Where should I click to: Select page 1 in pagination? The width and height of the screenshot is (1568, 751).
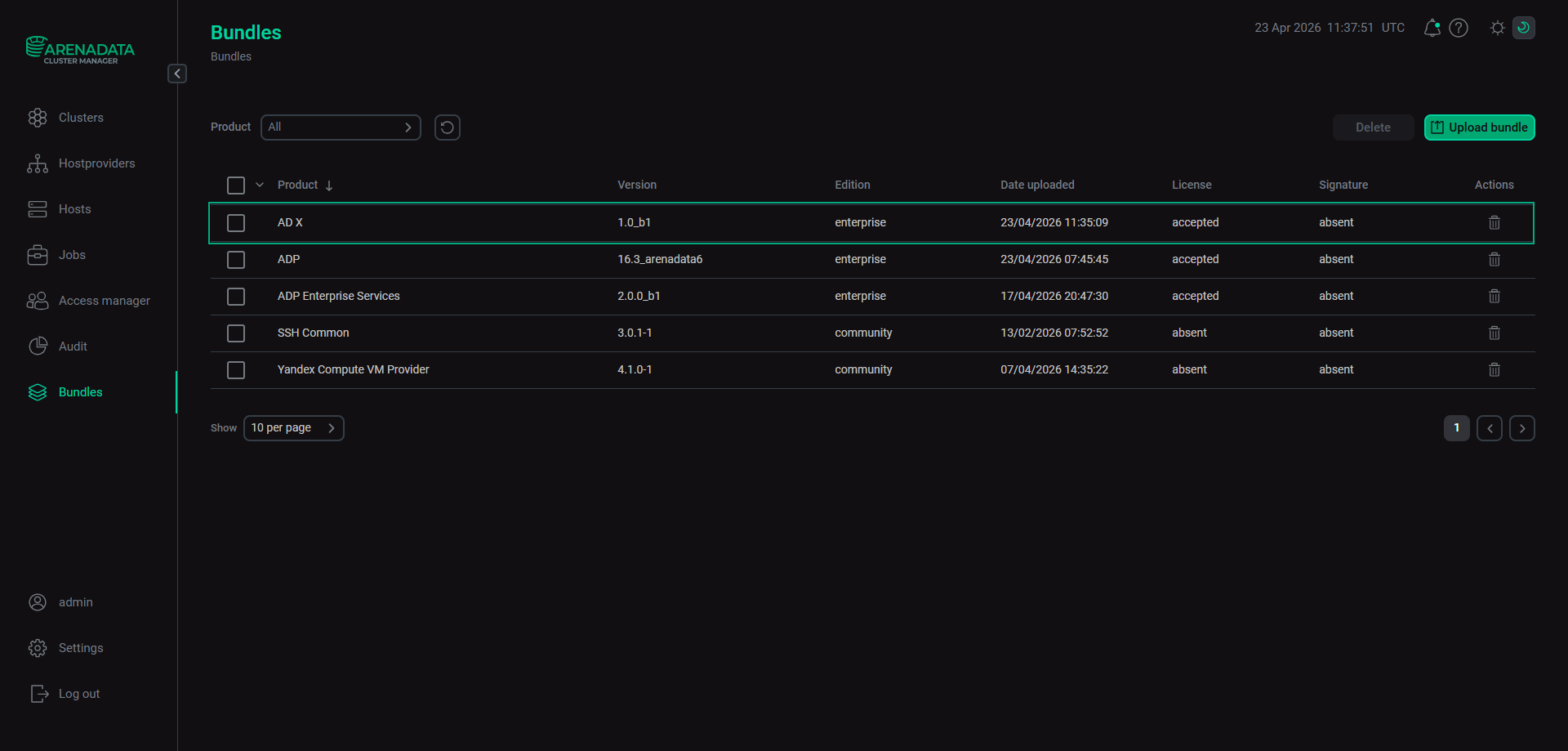pos(1457,428)
